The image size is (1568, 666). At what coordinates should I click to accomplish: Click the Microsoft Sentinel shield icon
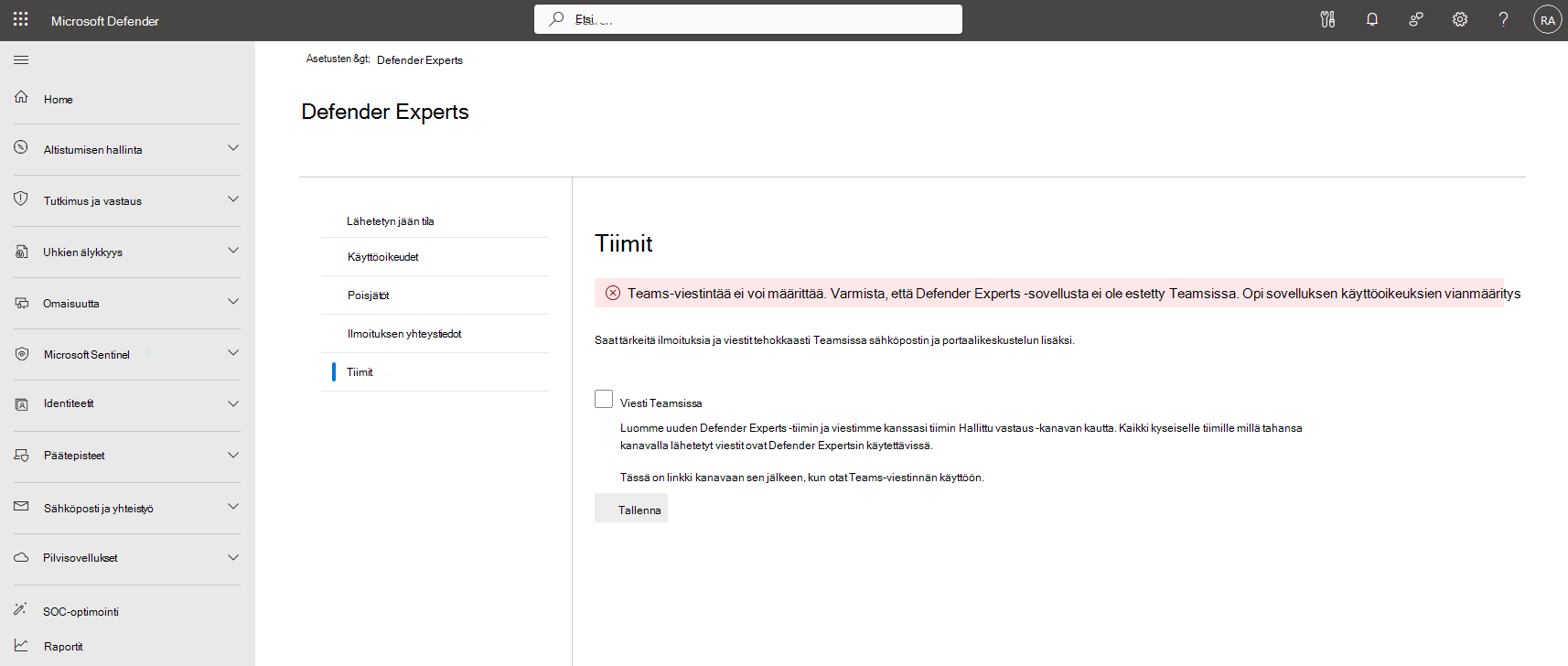[x=21, y=353]
